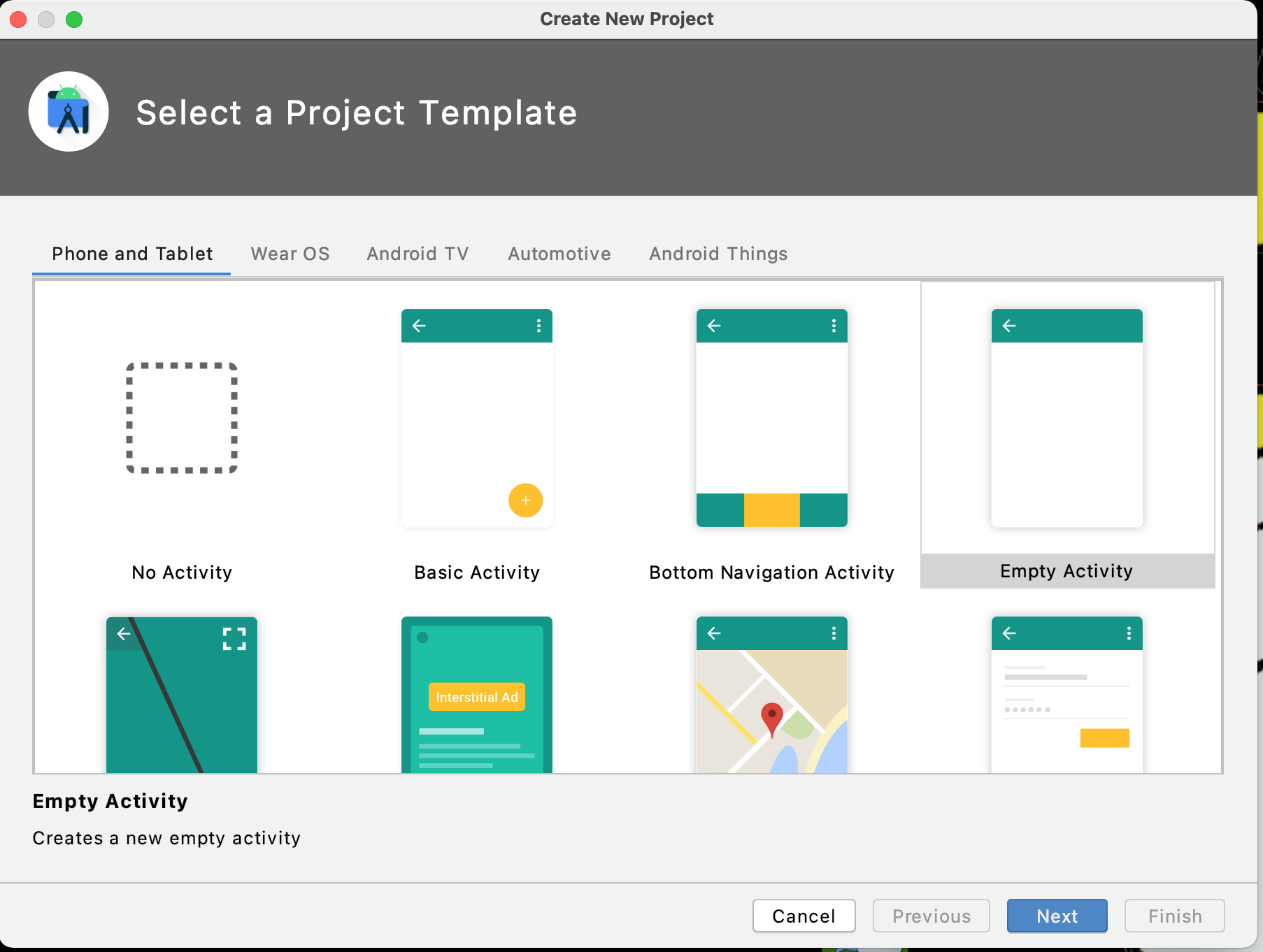This screenshot has width=1263, height=952.
Task: Switch to the Wear OS tab
Action: click(x=290, y=254)
